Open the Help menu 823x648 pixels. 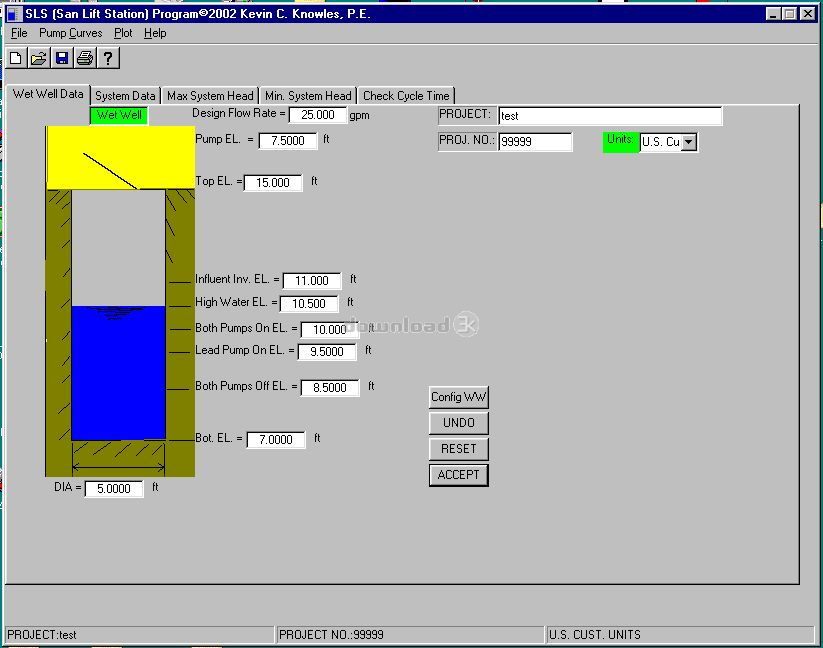point(155,33)
